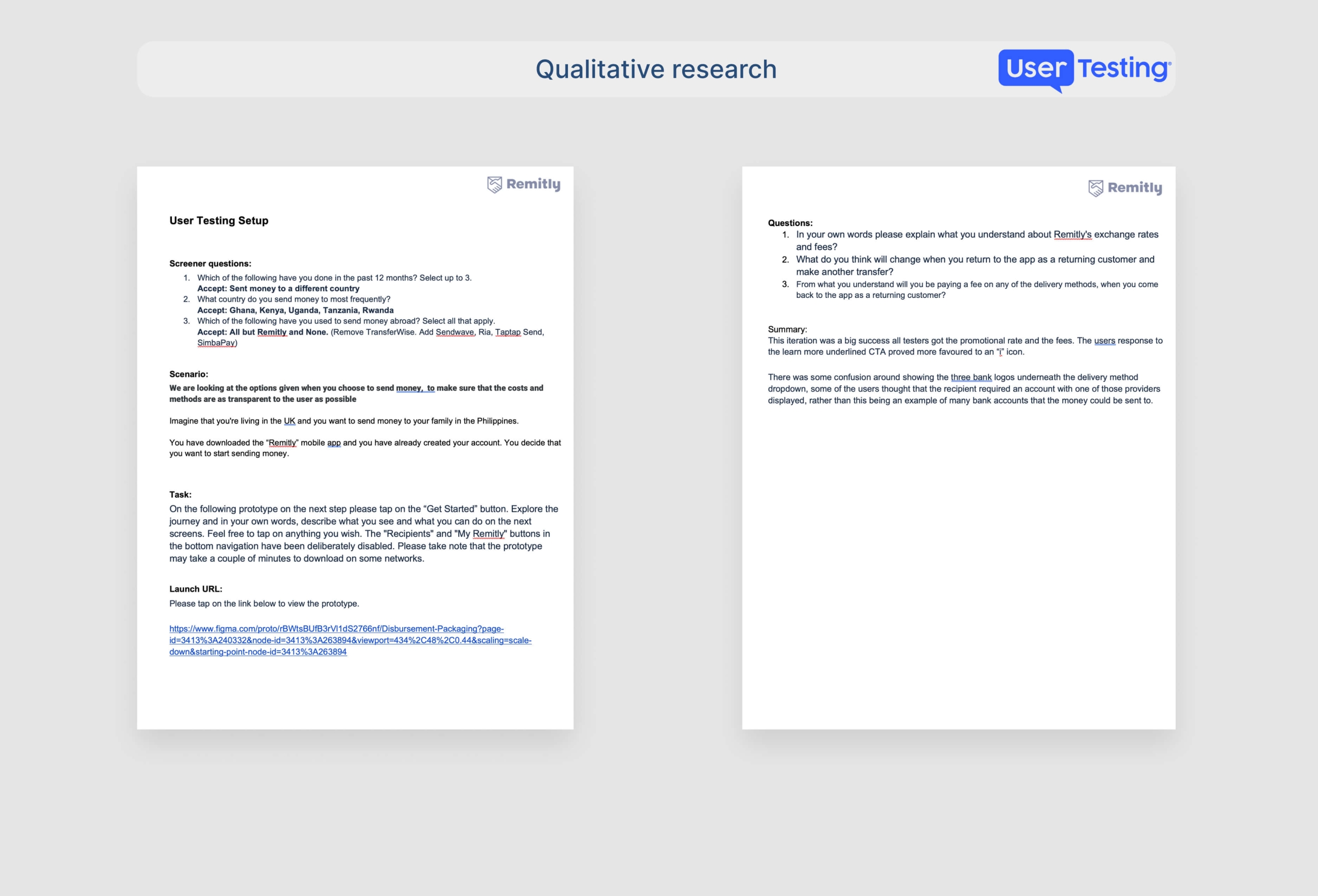The image size is (1318, 896).
Task: Click the 'Screener questions:' heading
Action: (210, 263)
